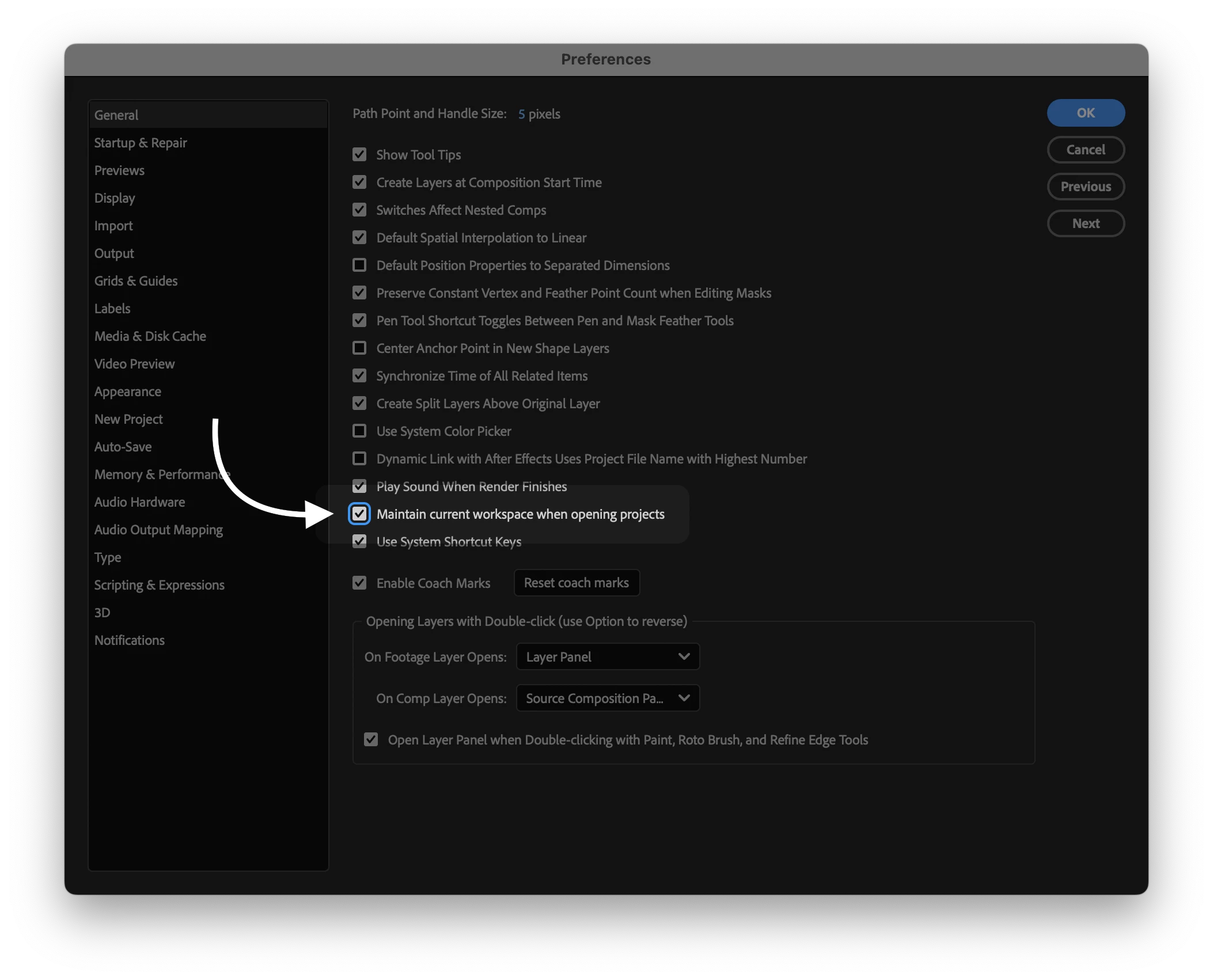
Task: Enable Center Anchor Point in New Shape Layers
Action: tap(359, 348)
